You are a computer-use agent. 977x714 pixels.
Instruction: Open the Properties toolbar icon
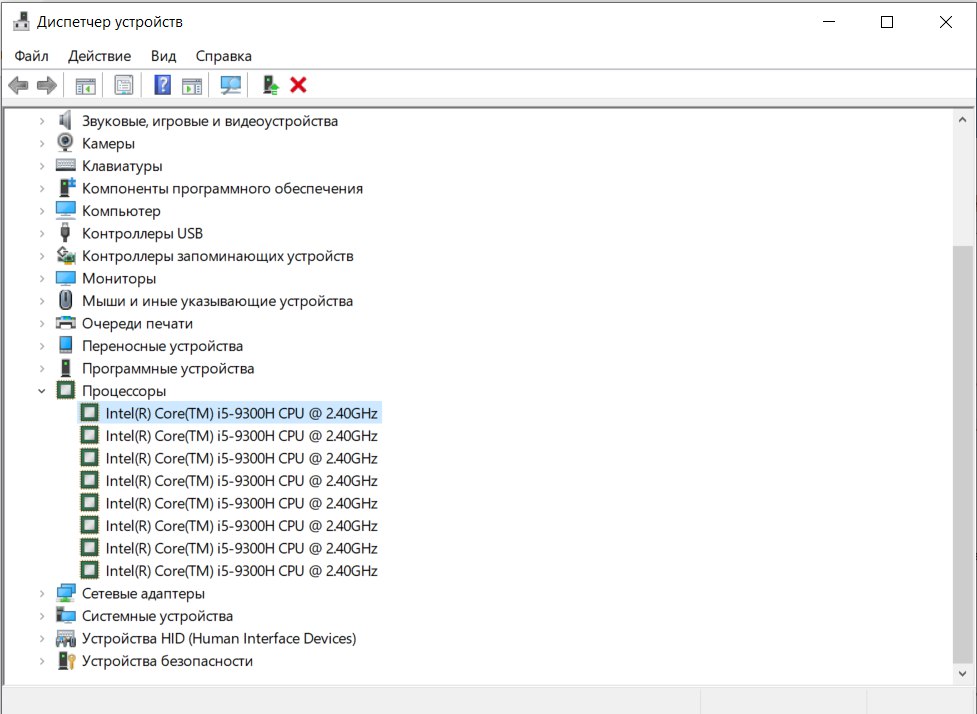[124, 85]
